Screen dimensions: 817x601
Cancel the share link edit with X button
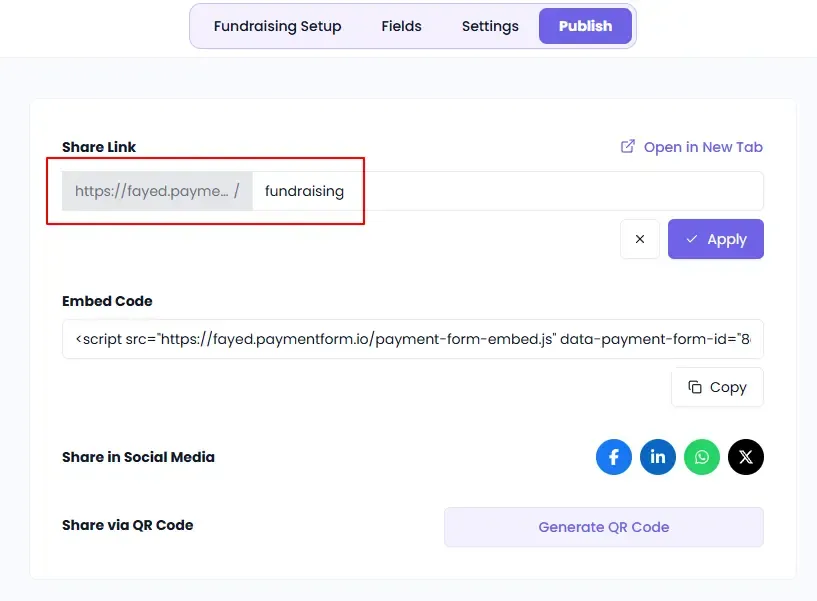click(x=640, y=239)
